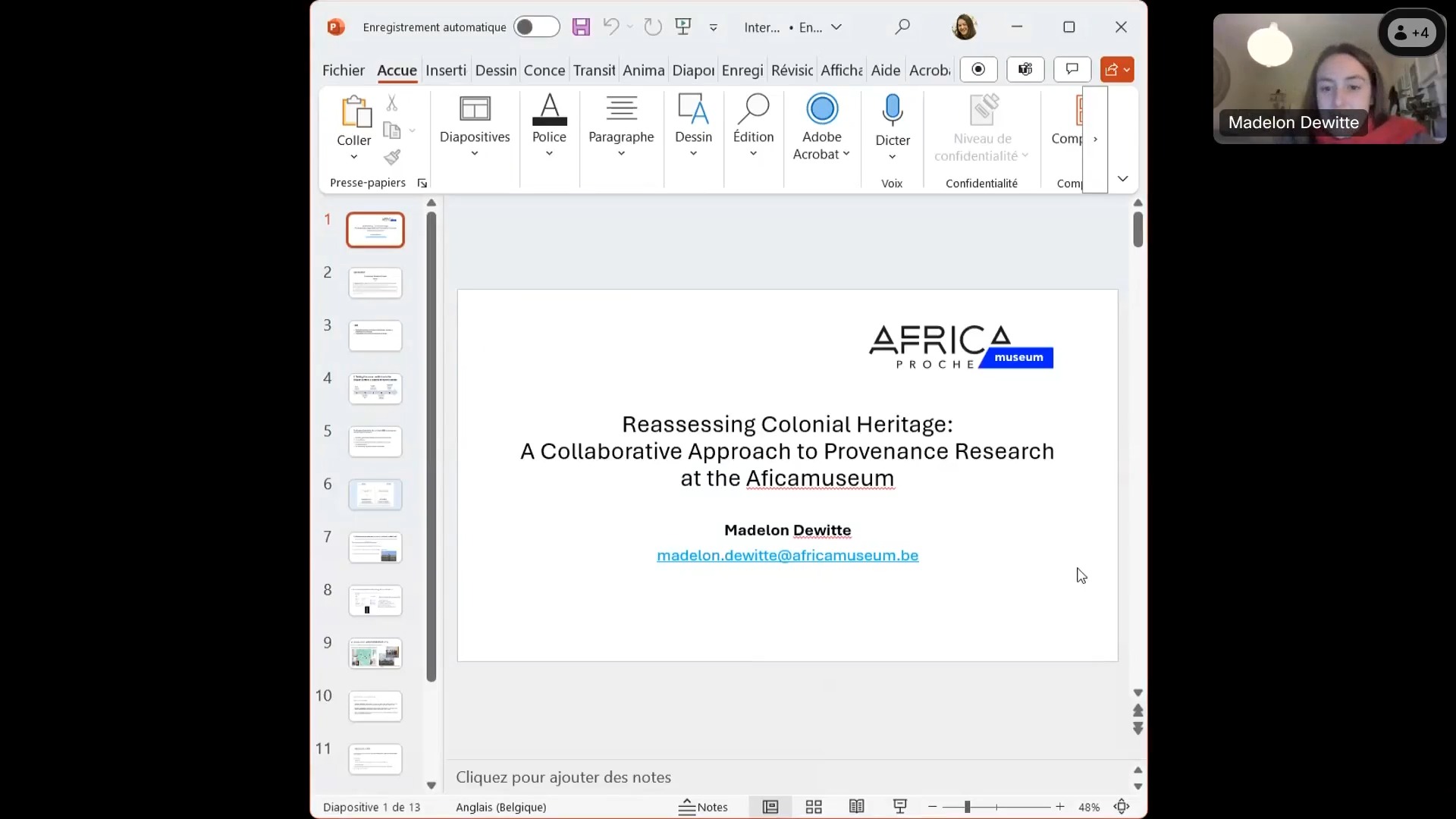The height and width of the screenshot is (819, 1456).
Task: Toggle the Notes pane in status bar
Action: coord(703,807)
